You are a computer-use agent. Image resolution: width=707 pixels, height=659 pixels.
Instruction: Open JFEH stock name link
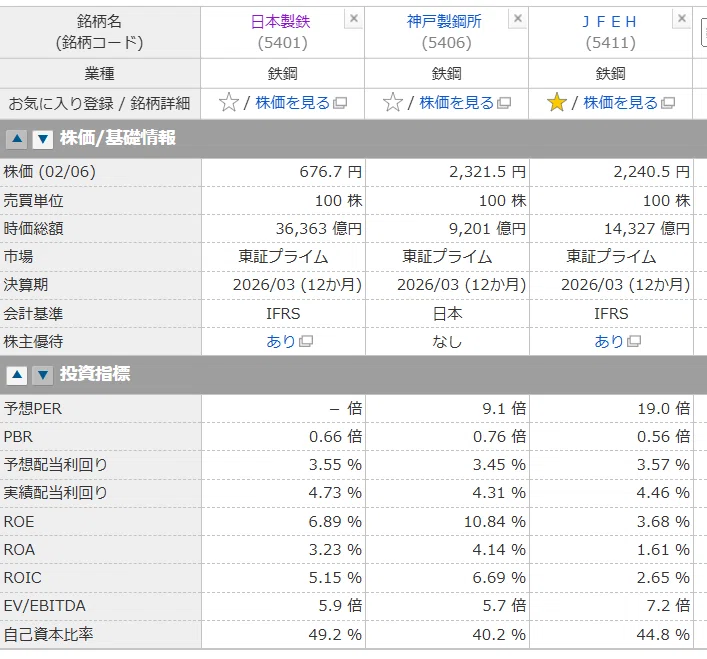pos(610,22)
